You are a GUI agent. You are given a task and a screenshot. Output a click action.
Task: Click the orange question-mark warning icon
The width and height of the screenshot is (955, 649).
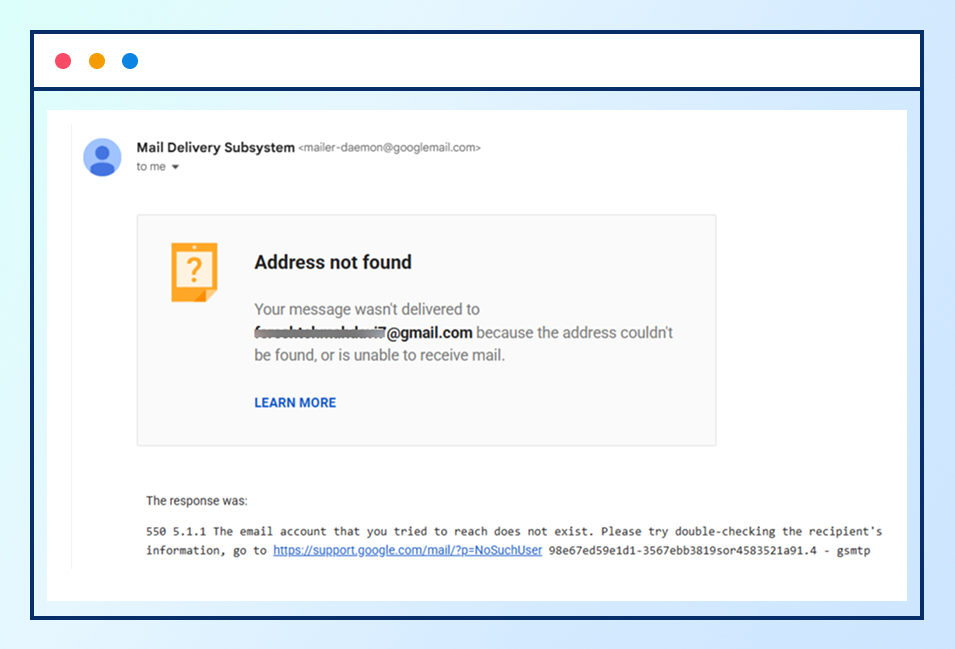pos(192,271)
